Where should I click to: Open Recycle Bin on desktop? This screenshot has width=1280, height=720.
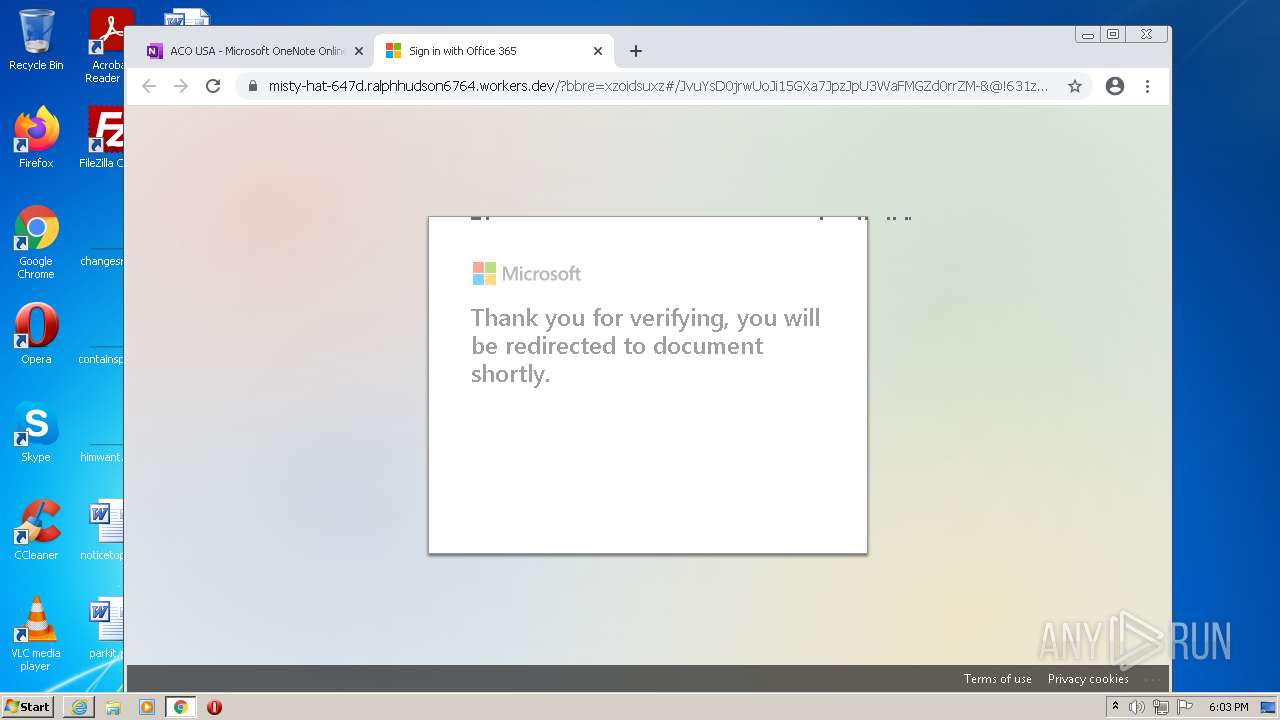(36, 40)
